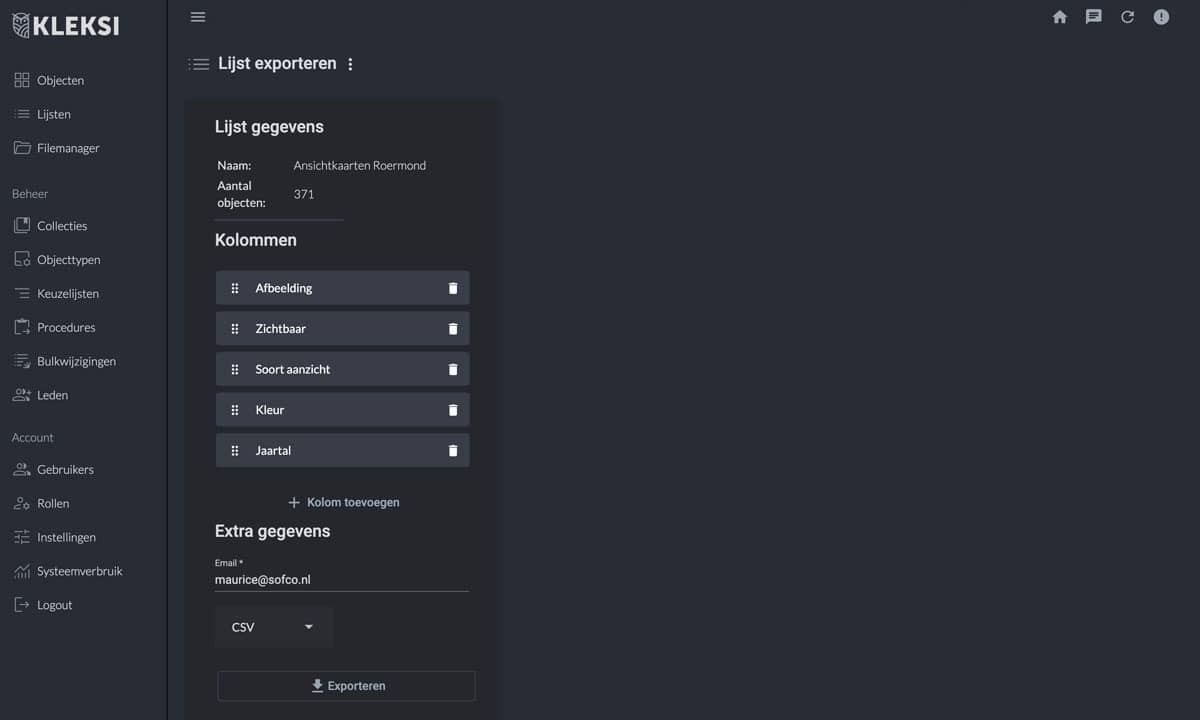The height and width of the screenshot is (720, 1200).
Task: Open Systeemverbruik page
Action: (79, 571)
